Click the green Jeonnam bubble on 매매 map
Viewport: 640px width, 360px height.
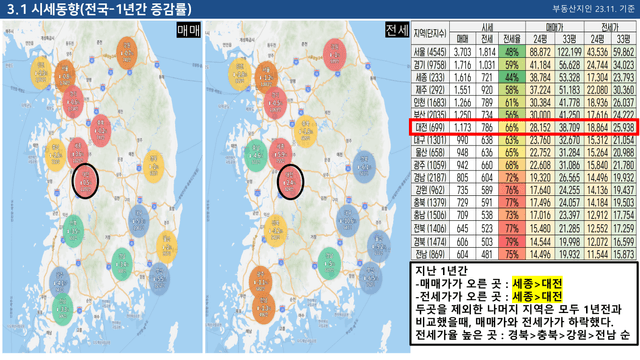tap(62, 309)
